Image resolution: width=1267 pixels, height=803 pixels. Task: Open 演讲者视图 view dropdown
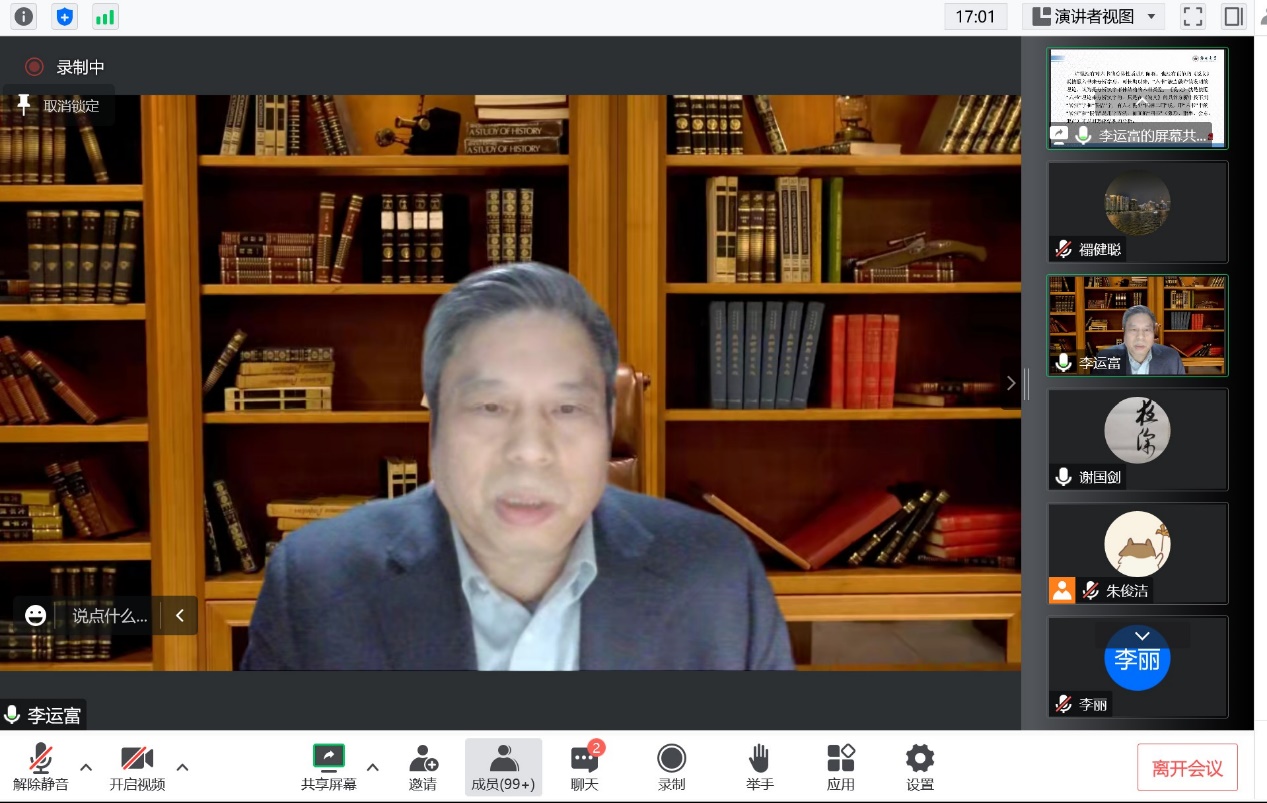point(1093,16)
